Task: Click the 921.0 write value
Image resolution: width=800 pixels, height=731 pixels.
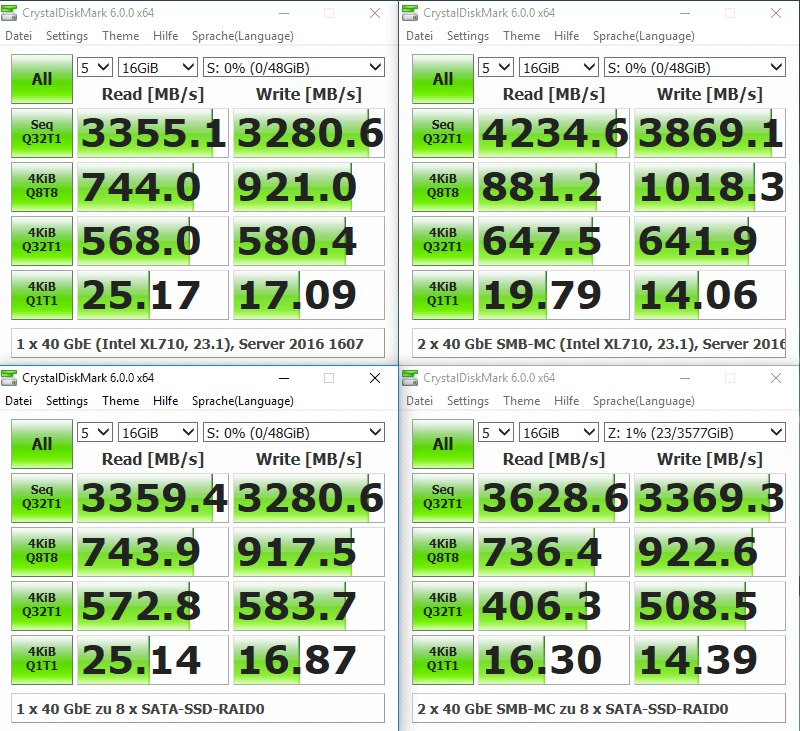Action: [309, 187]
